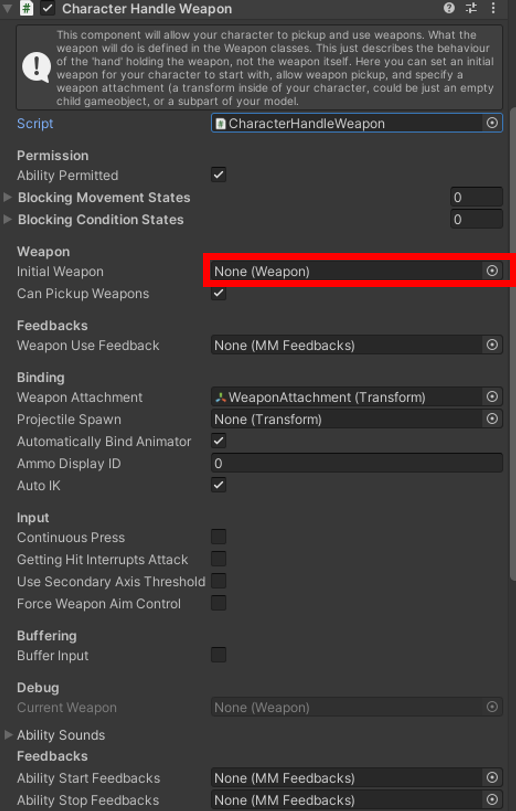Open component three-dot context menu
Viewport: 516px width, 811px height.
tap(493, 8)
